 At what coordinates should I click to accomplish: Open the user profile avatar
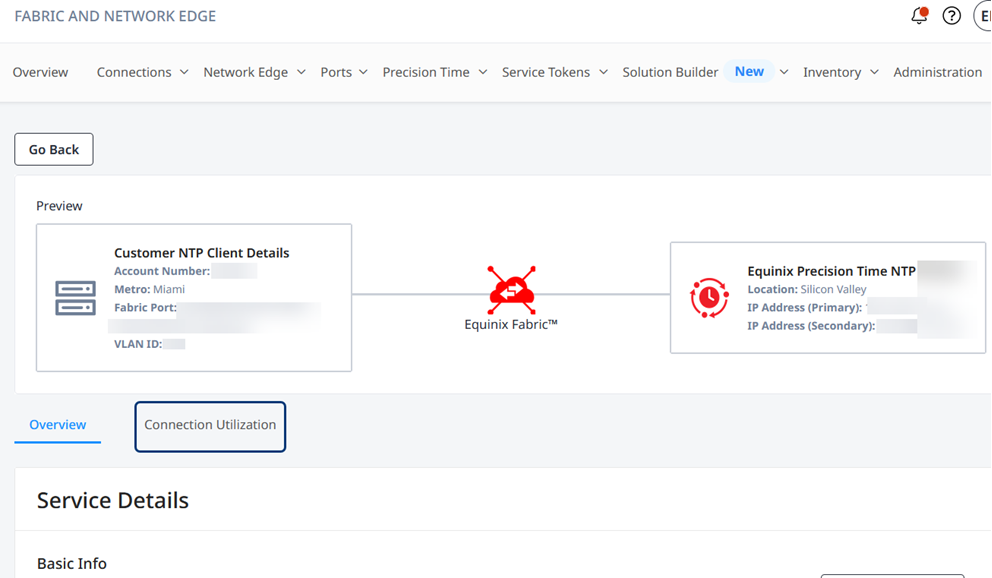[x=983, y=16]
